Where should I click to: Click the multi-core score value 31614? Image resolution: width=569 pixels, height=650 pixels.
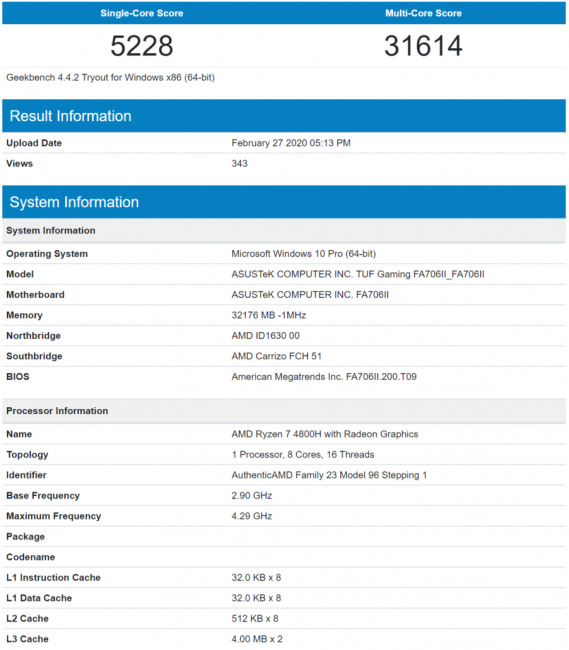[x=423, y=46]
